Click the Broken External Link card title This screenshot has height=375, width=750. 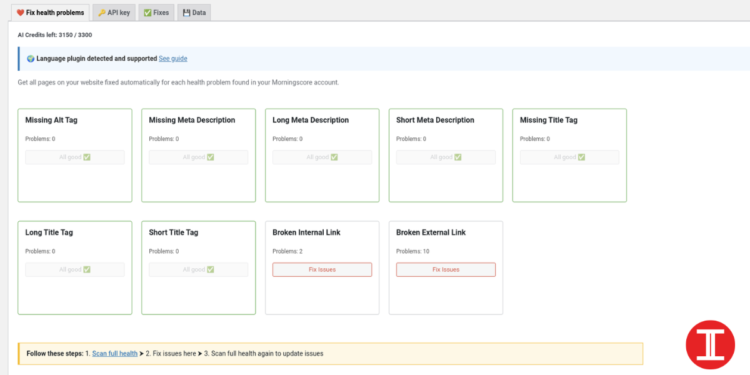pos(431,232)
